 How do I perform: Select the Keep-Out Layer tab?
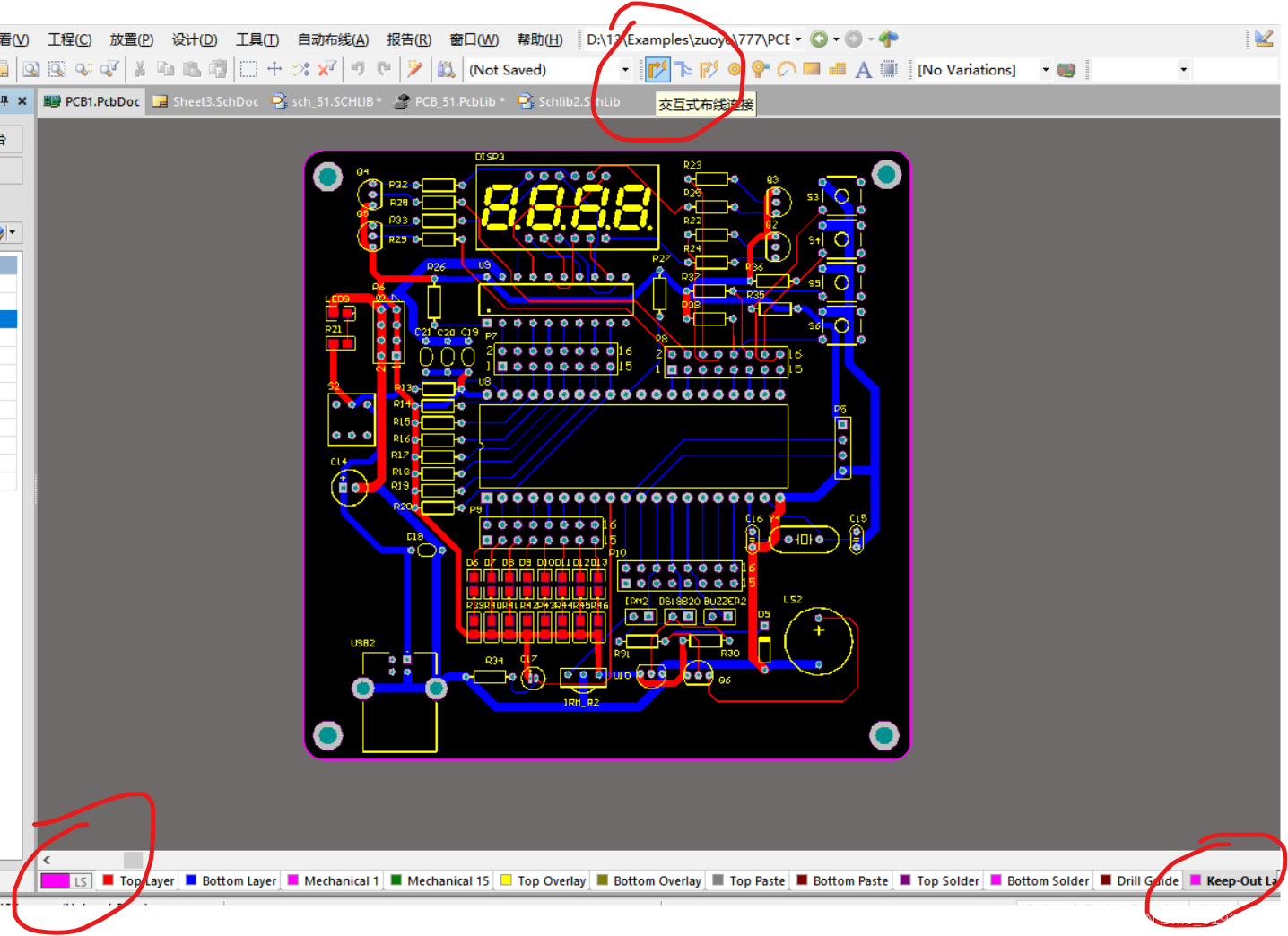[x=1233, y=881]
